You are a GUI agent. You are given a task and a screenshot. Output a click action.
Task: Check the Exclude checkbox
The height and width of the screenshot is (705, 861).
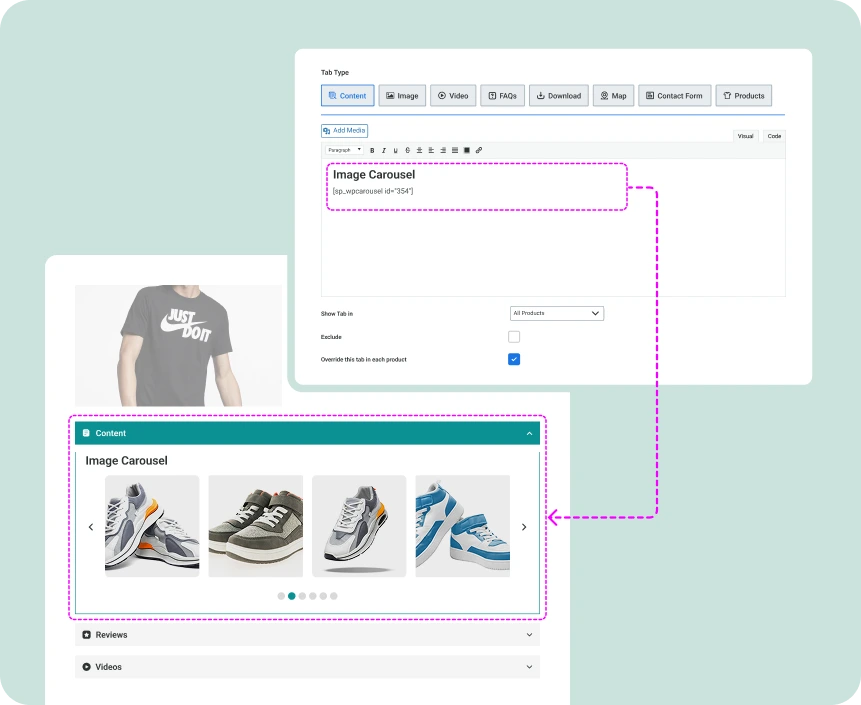point(514,337)
